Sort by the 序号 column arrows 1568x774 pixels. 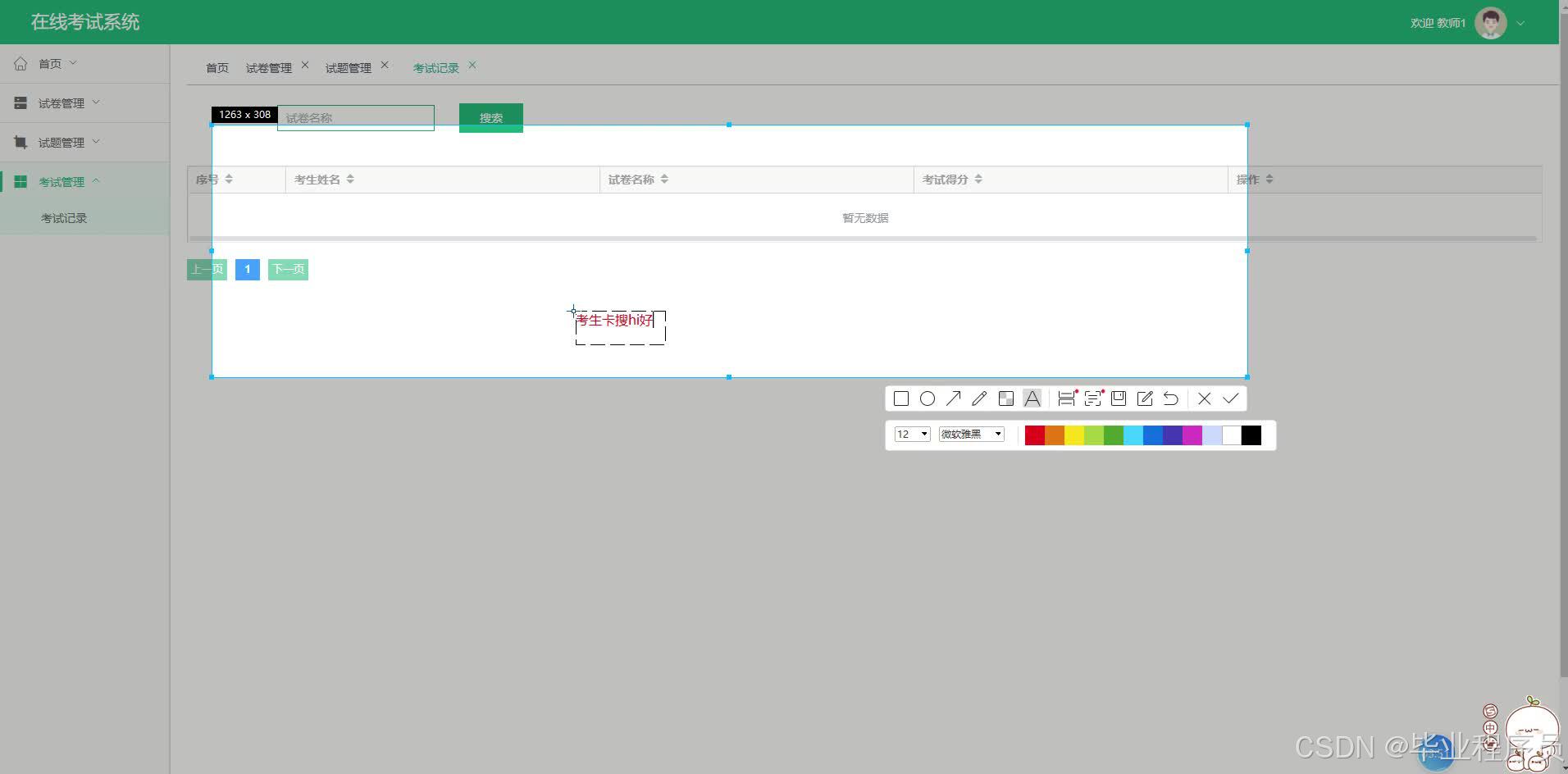[x=229, y=179]
